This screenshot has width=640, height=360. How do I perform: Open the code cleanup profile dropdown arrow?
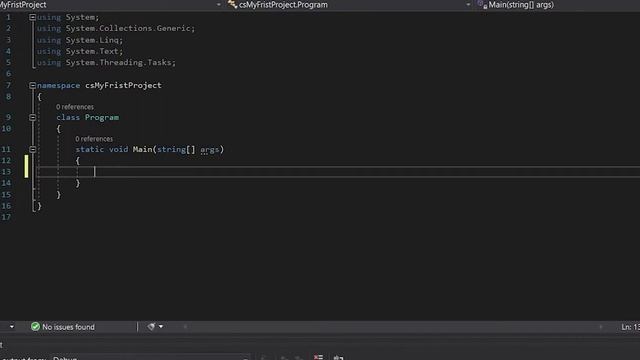161,327
